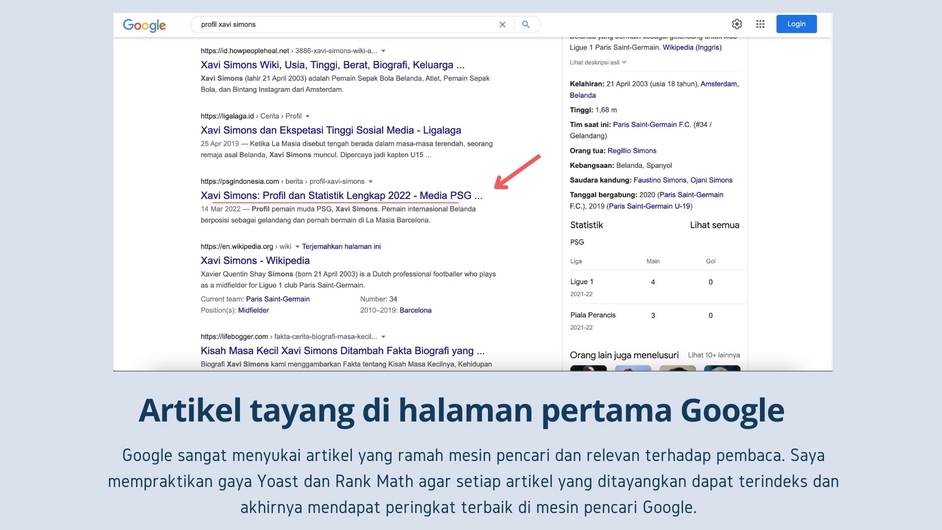942x530 pixels.
Task: Click 'Regillio Simons' parent link
Action: click(632, 151)
